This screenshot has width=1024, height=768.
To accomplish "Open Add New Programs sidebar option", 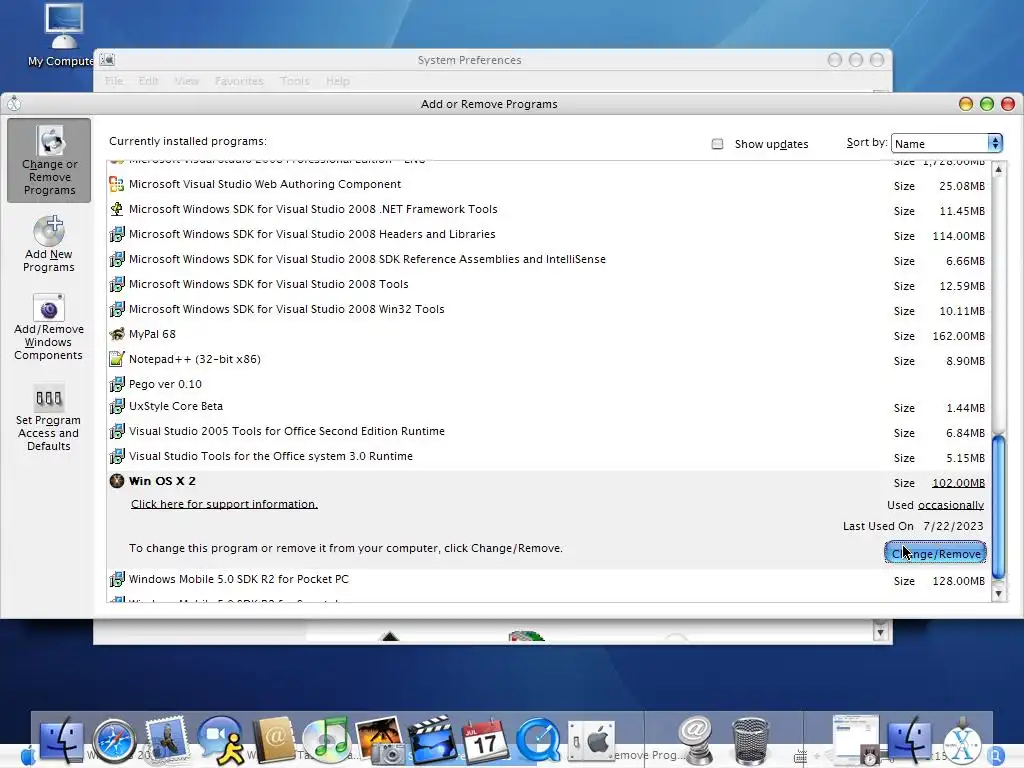I will coord(49,244).
